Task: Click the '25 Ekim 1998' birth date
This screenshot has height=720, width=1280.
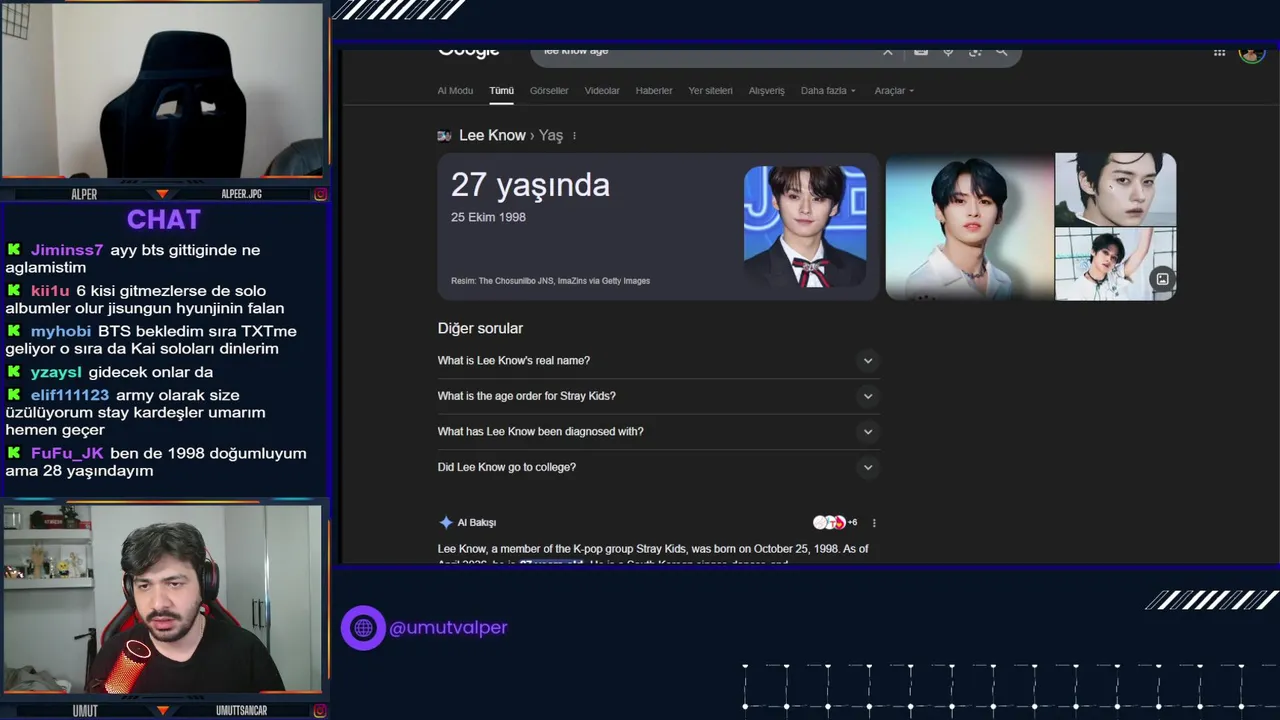Action: coord(488,217)
